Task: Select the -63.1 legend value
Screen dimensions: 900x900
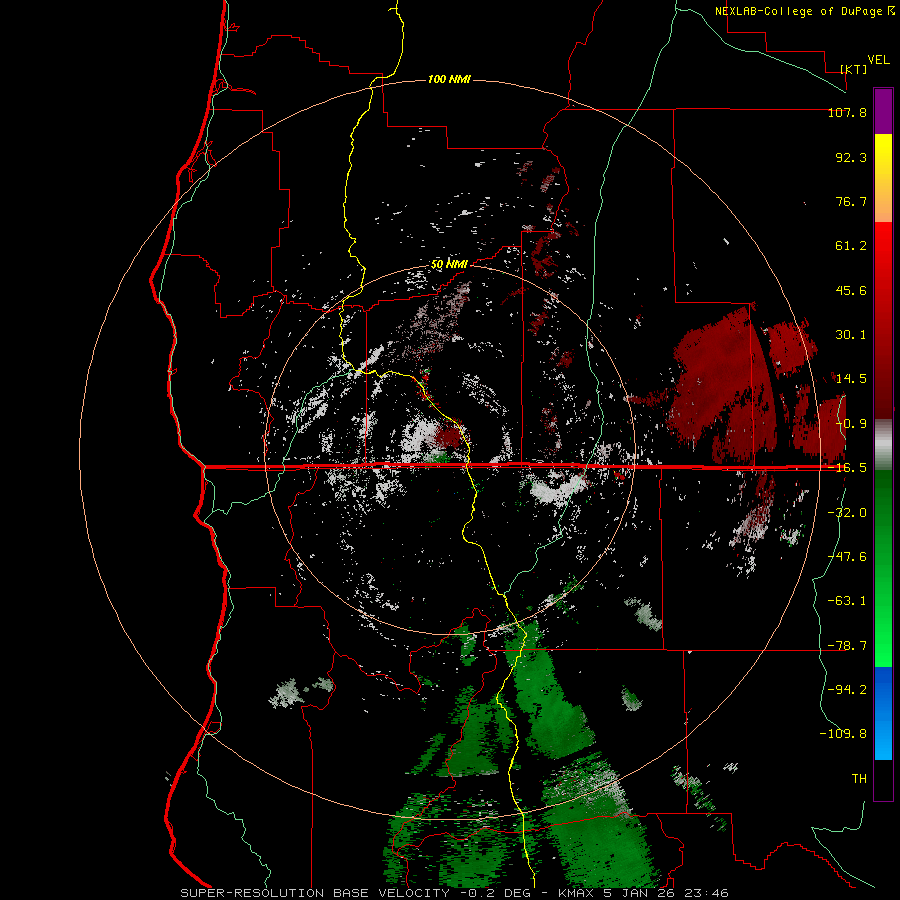Action: 847,601
